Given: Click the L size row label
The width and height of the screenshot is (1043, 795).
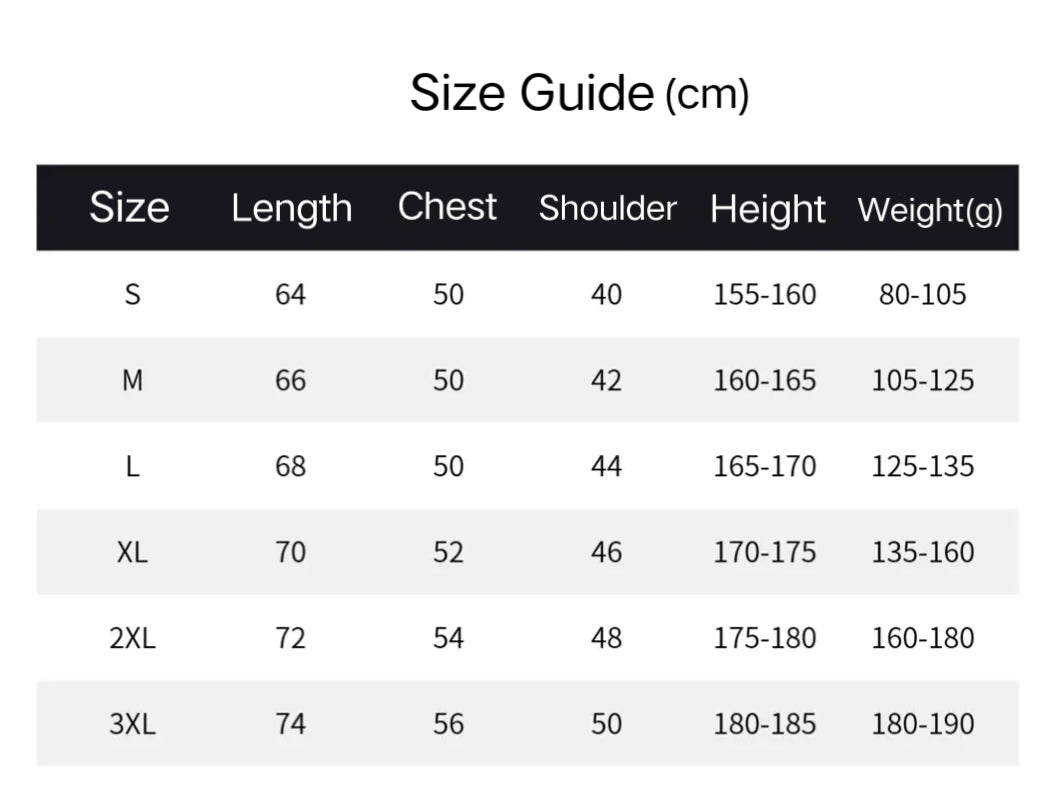Looking at the screenshot, I should (132, 467).
